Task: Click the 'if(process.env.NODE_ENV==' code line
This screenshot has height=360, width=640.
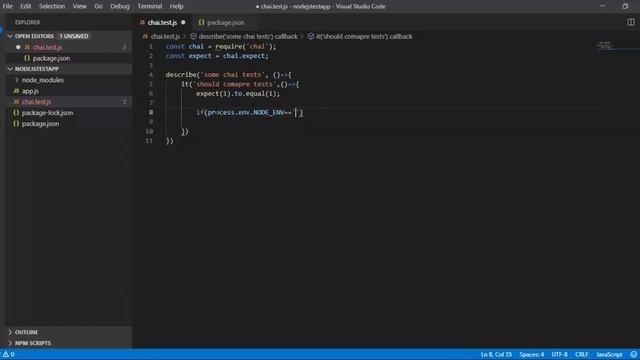Action: (249, 112)
